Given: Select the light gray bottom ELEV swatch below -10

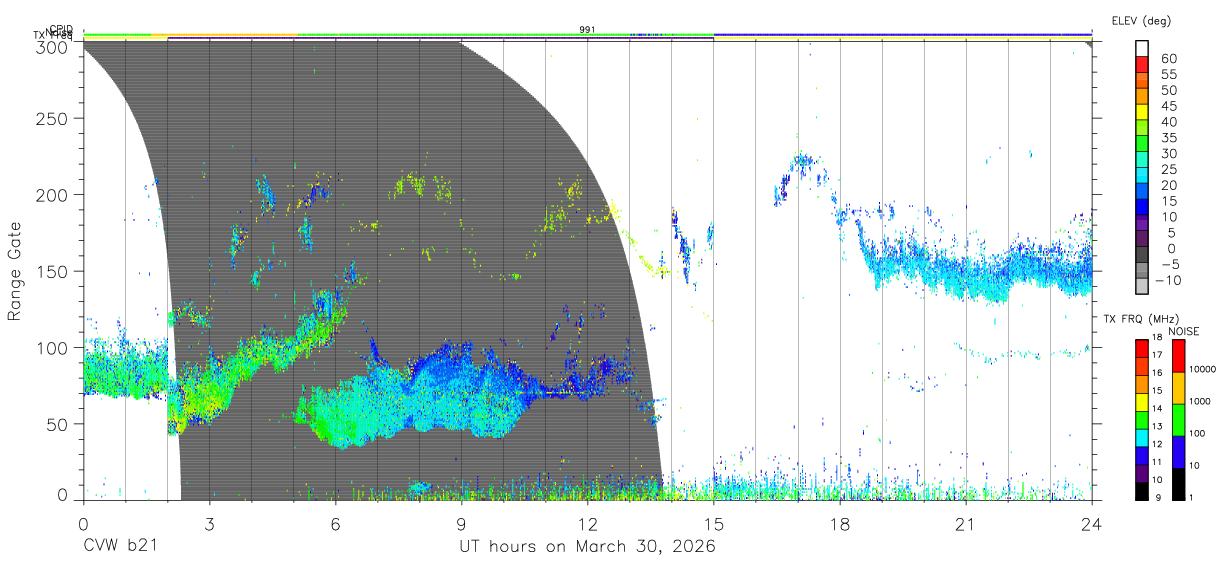Looking at the screenshot, I should point(1142,286).
